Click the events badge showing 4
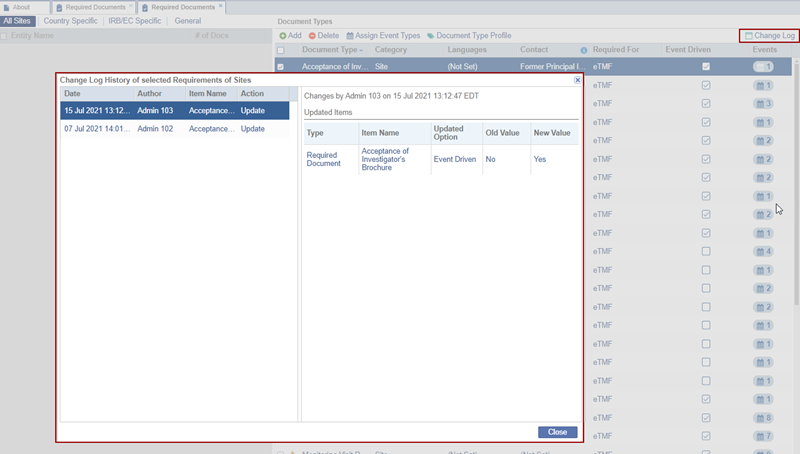Screen dimensions: 800x454 point(764,251)
